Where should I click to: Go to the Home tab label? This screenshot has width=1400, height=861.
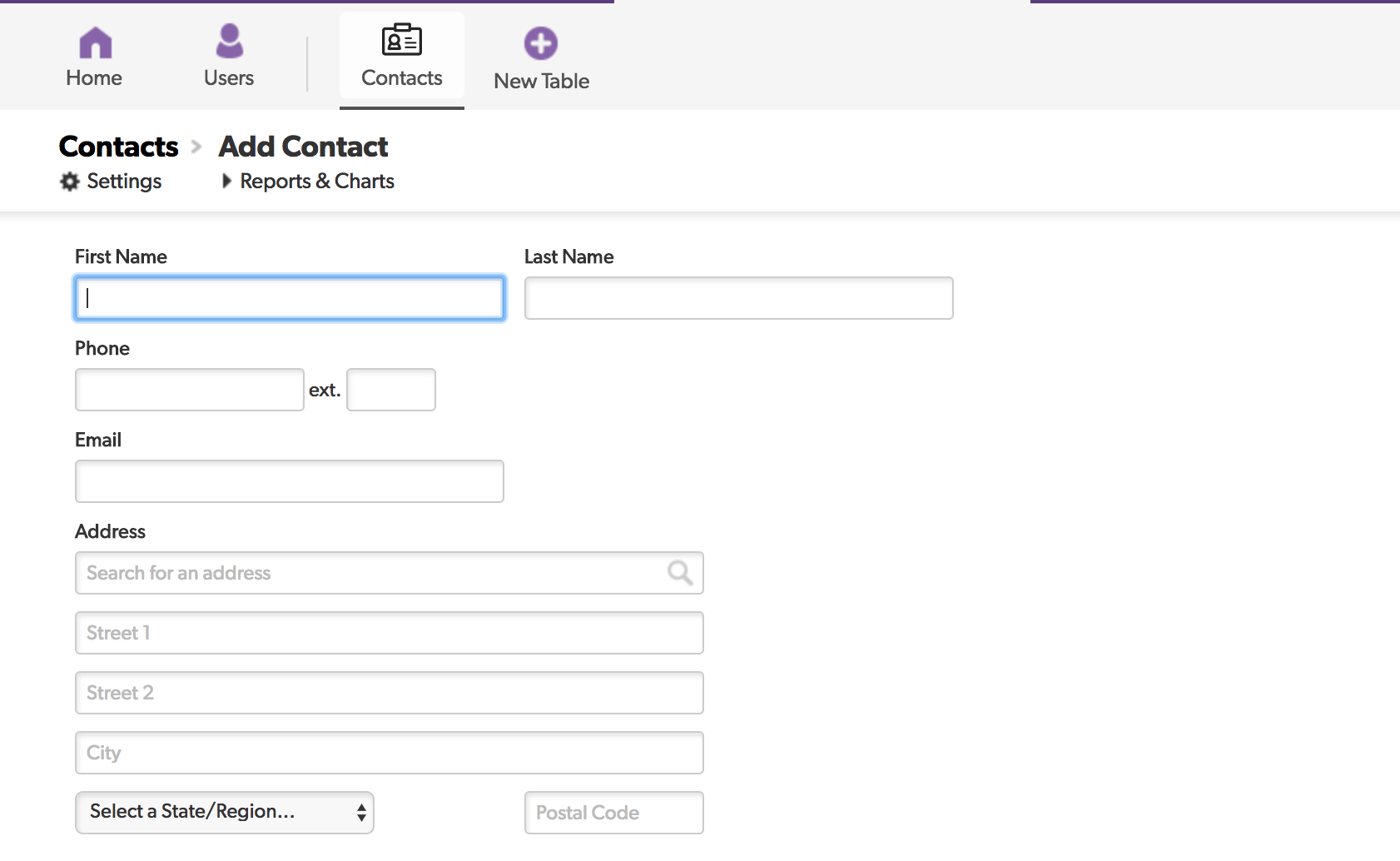[x=94, y=78]
